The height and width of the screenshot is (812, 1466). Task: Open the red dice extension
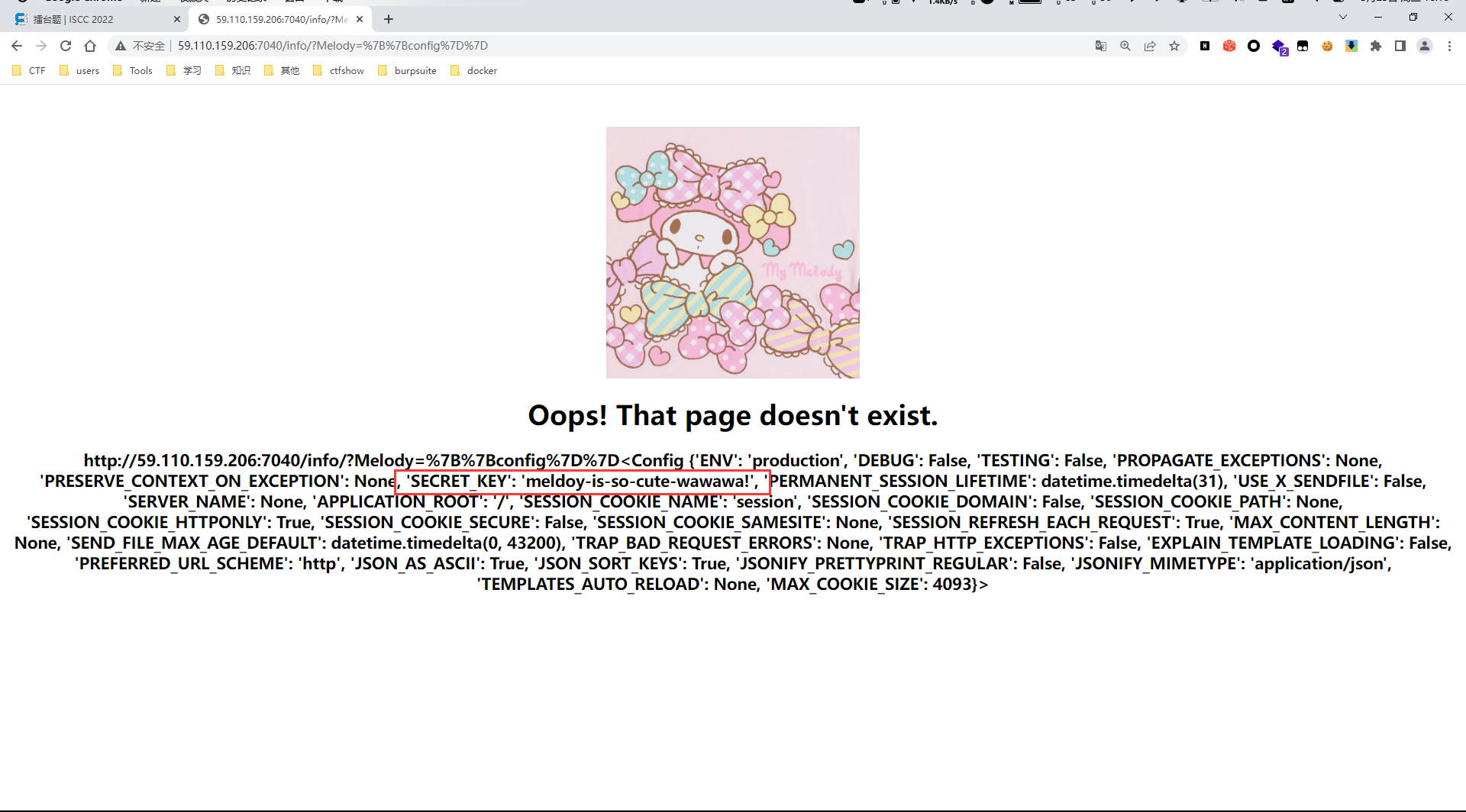(x=1229, y=46)
